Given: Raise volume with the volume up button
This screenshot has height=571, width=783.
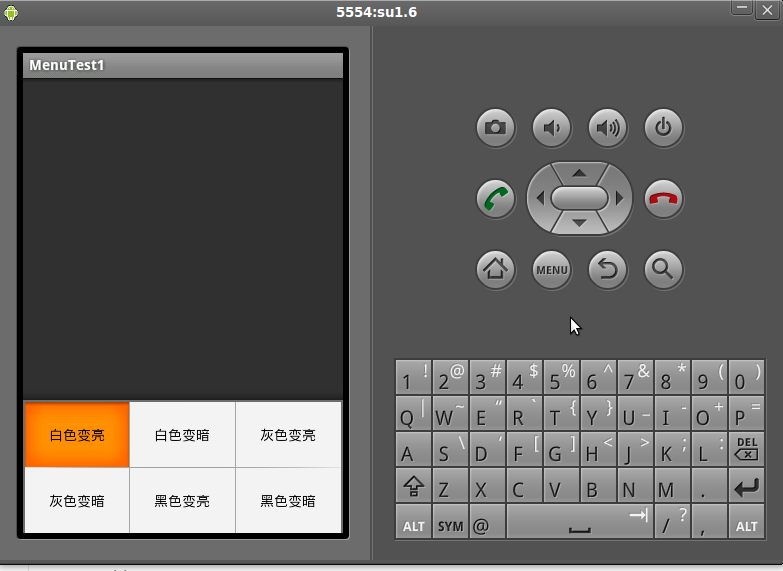Looking at the screenshot, I should click(607, 128).
